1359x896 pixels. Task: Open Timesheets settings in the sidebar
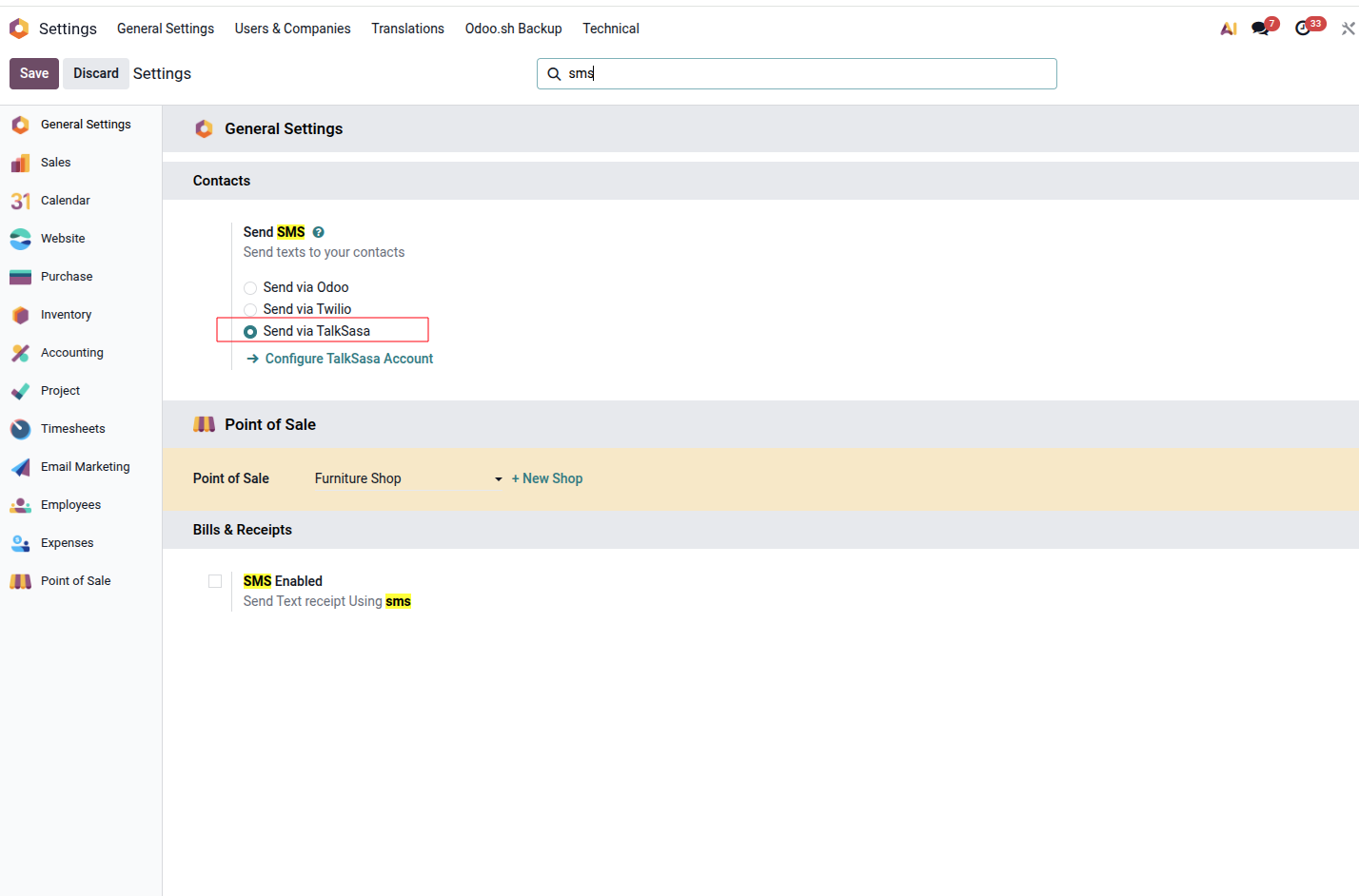[81, 429]
